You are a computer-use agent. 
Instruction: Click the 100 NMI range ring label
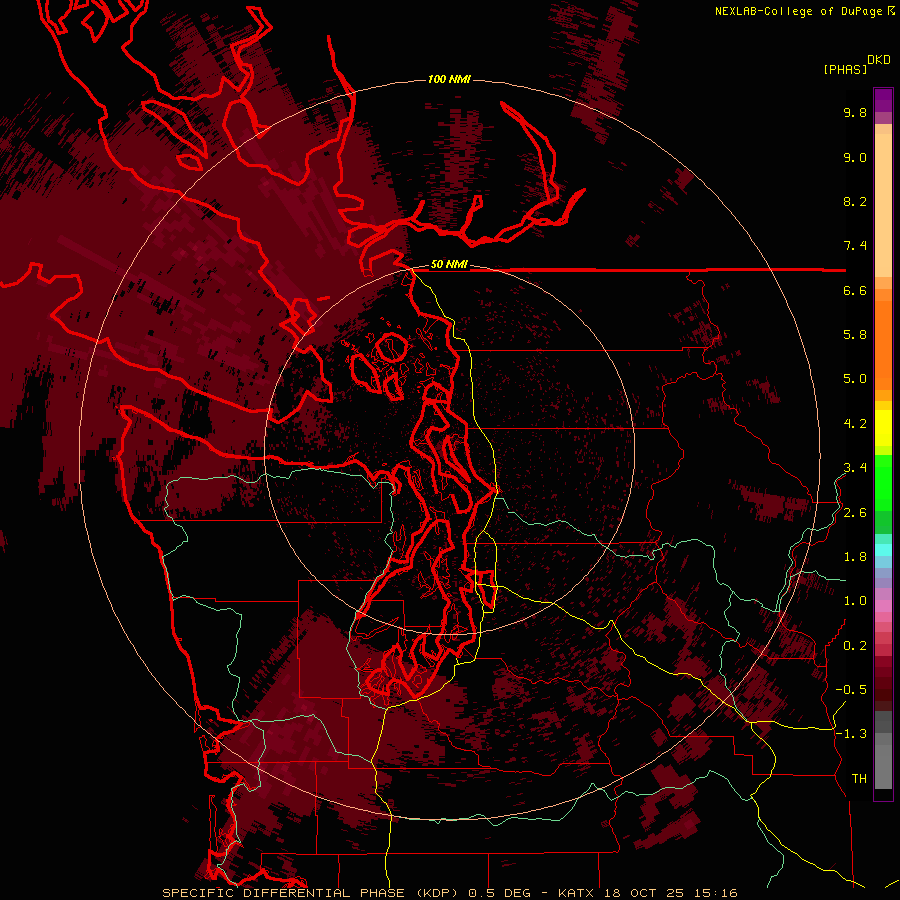pyautogui.click(x=449, y=79)
